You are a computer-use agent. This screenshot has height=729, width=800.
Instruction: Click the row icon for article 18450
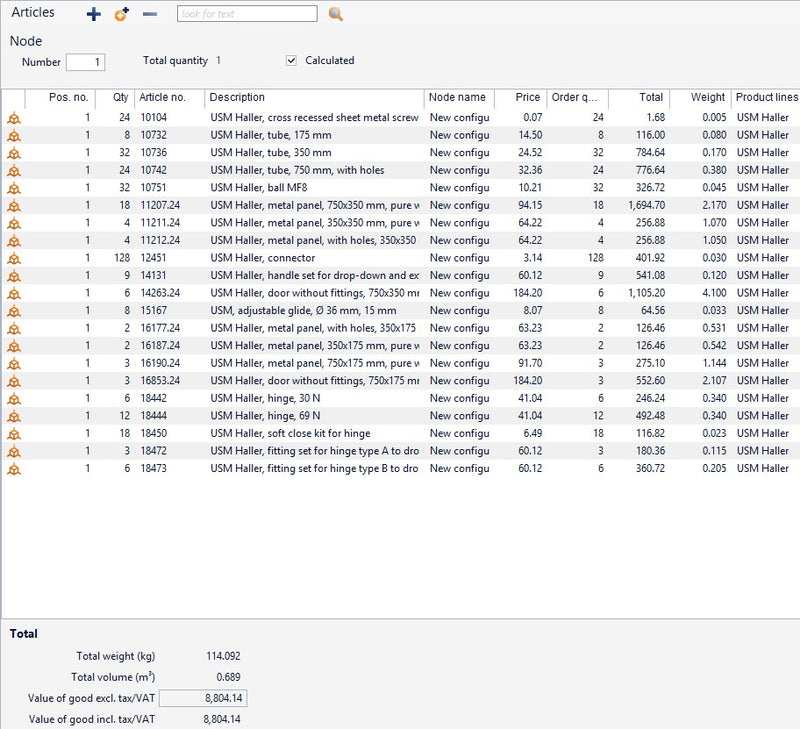point(14,434)
